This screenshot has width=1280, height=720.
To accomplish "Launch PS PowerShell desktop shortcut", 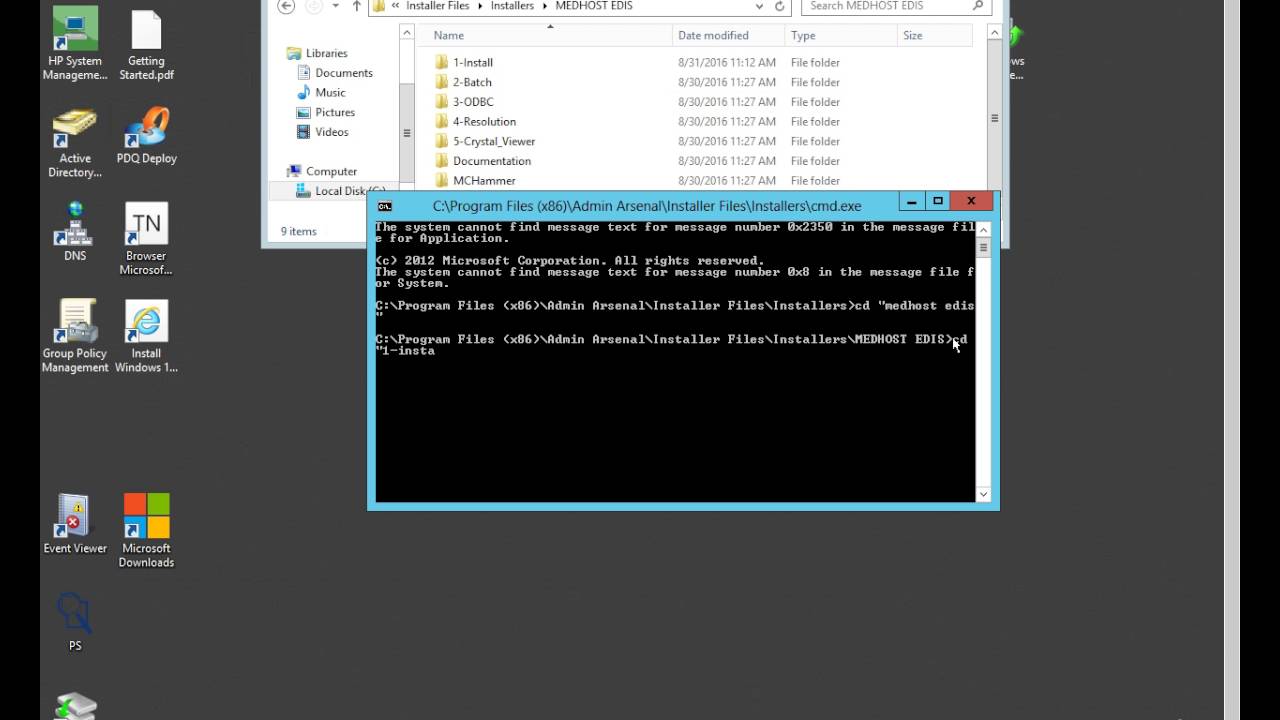I will (x=75, y=622).
